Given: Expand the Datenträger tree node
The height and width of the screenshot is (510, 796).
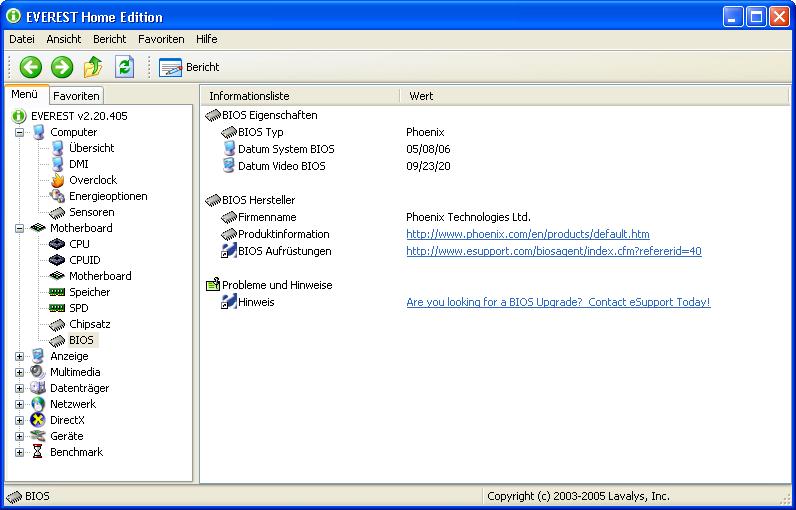Looking at the screenshot, I should [x=19, y=389].
